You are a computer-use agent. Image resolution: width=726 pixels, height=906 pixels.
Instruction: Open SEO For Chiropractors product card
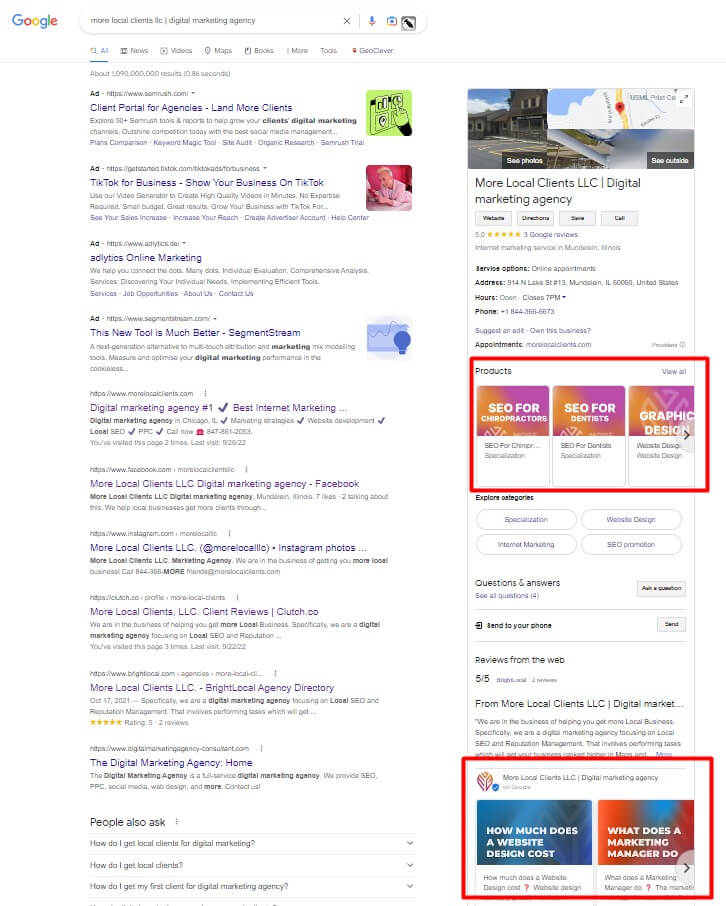pyautogui.click(x=513, y=435)
